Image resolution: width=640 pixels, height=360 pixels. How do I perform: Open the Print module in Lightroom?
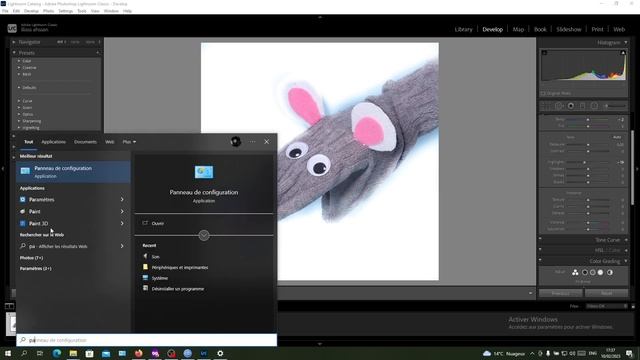[597, 29]
